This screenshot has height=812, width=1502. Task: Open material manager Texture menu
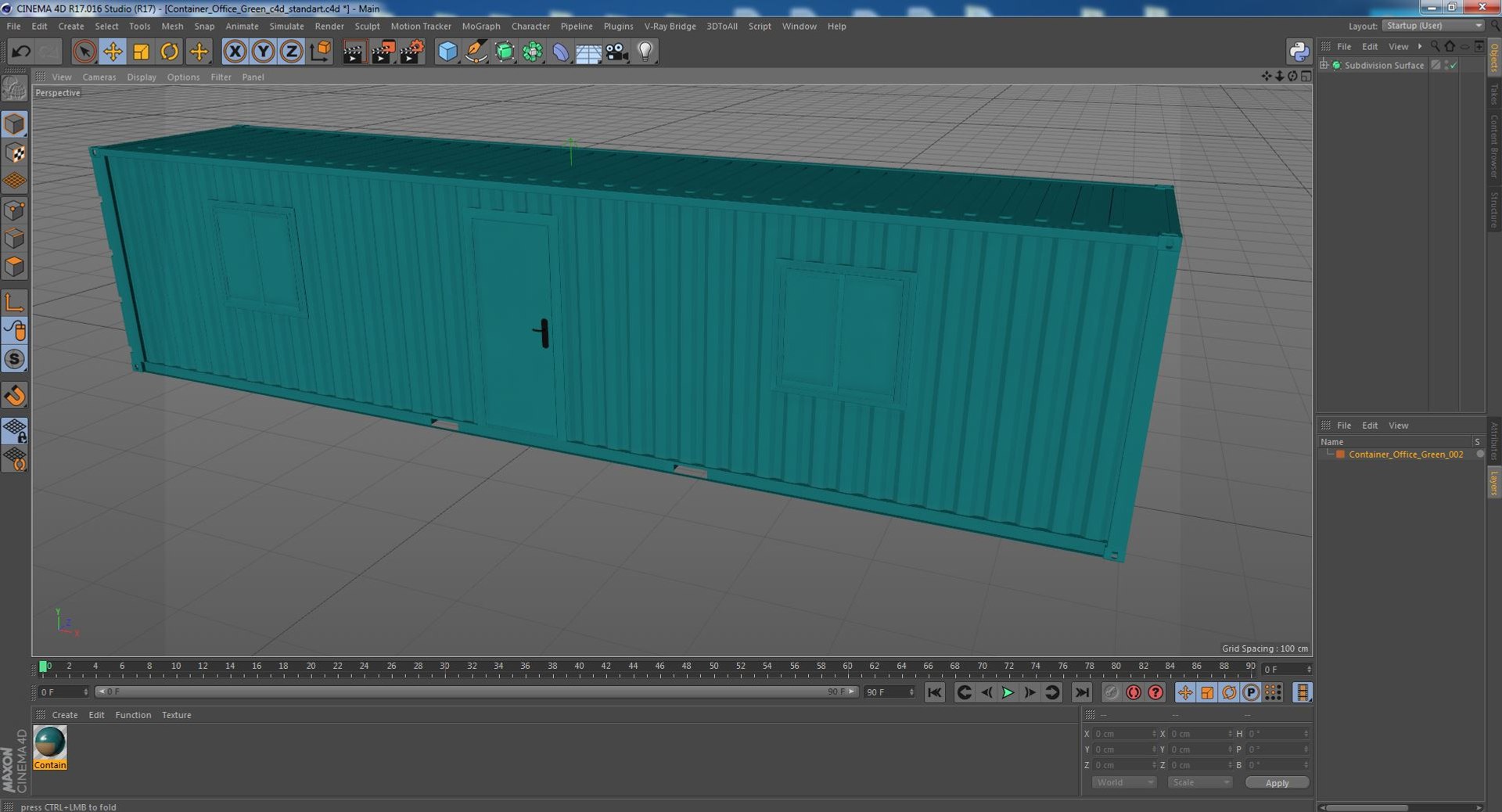tap(176, 715)
